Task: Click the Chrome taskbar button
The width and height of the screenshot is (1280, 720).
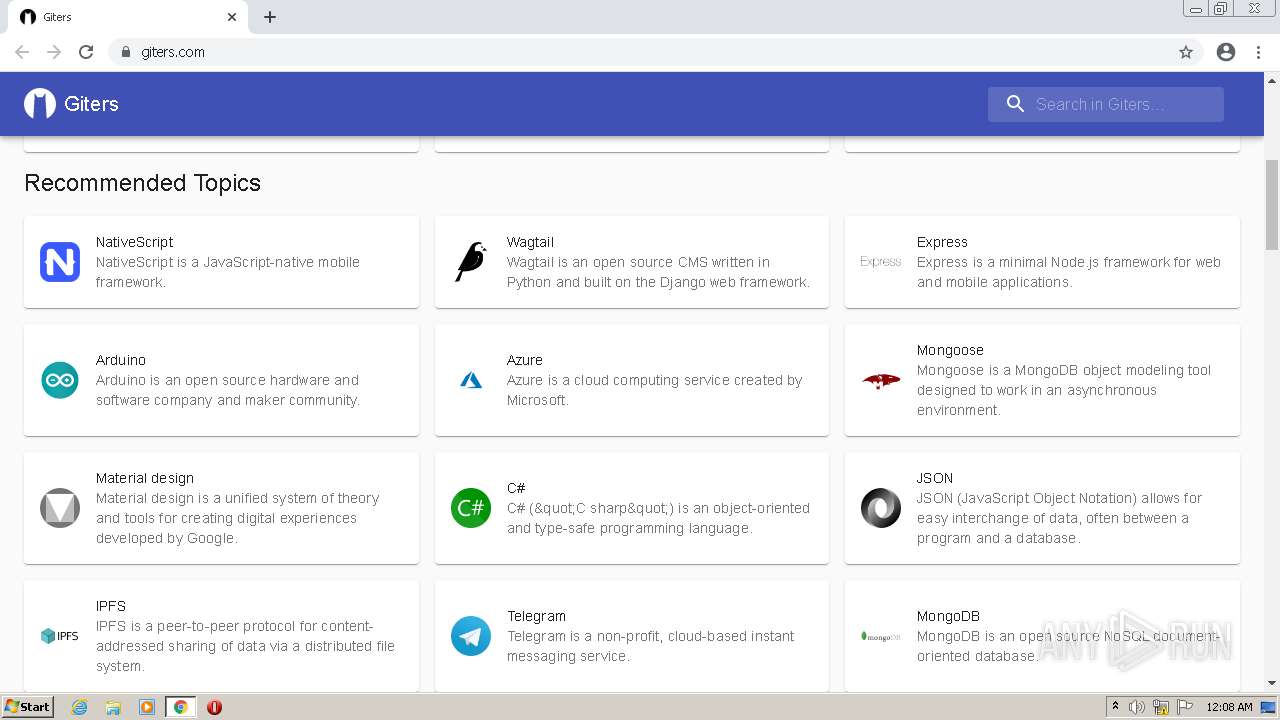Action: 180,707
